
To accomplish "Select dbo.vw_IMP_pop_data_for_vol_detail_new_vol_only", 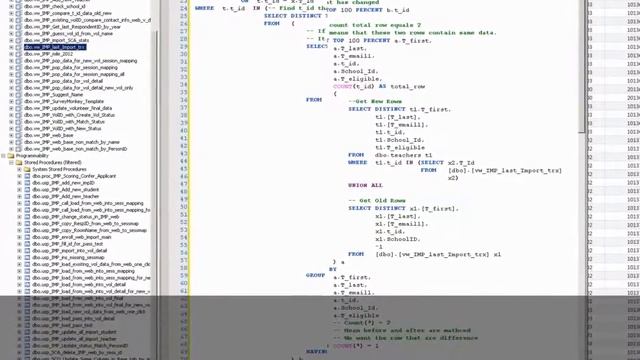I will 78,88.
